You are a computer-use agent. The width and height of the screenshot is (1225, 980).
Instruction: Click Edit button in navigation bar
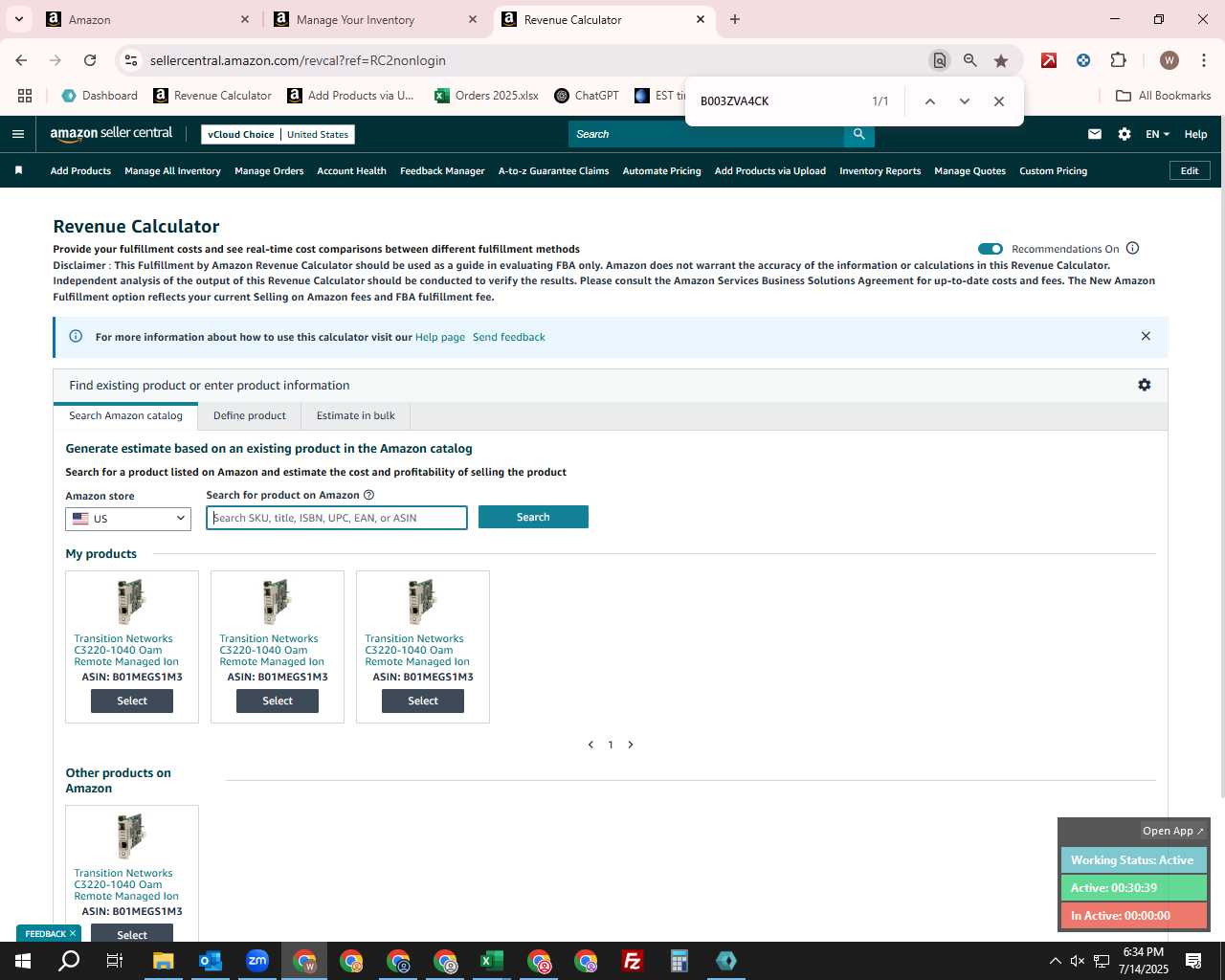(x=1190, y=170)
